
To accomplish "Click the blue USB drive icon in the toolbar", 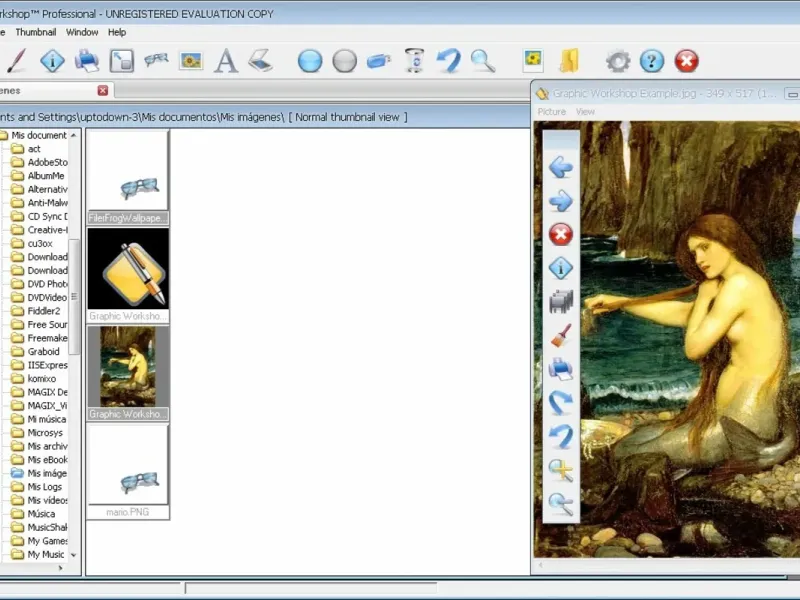I will [x=379, y=61].
